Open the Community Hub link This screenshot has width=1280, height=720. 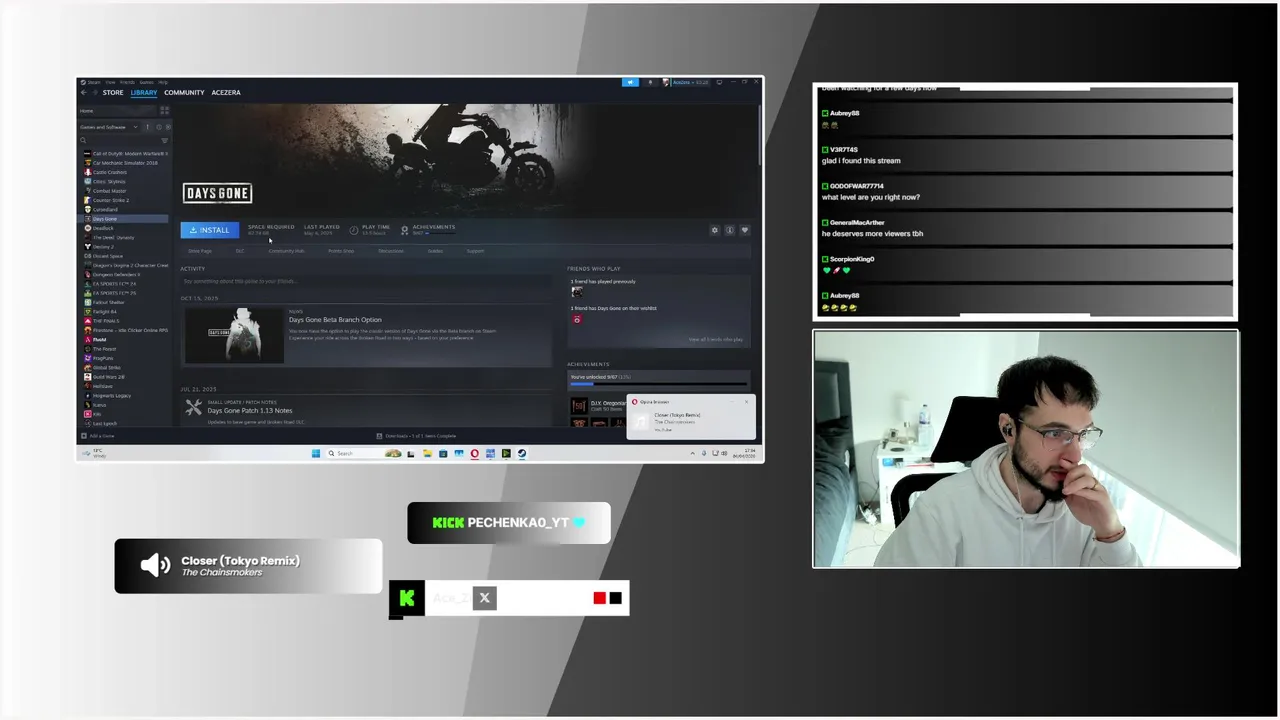click(286, 251)
